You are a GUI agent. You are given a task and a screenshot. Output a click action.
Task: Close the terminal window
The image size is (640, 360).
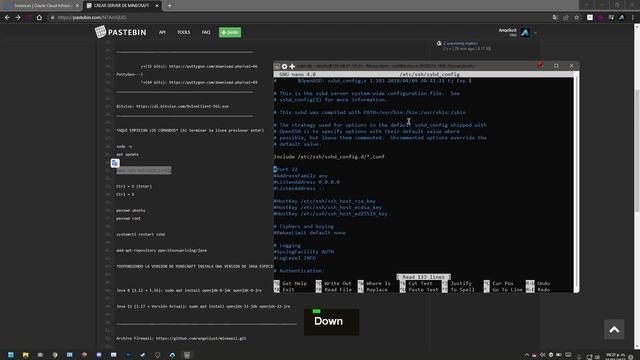[571, 66]
